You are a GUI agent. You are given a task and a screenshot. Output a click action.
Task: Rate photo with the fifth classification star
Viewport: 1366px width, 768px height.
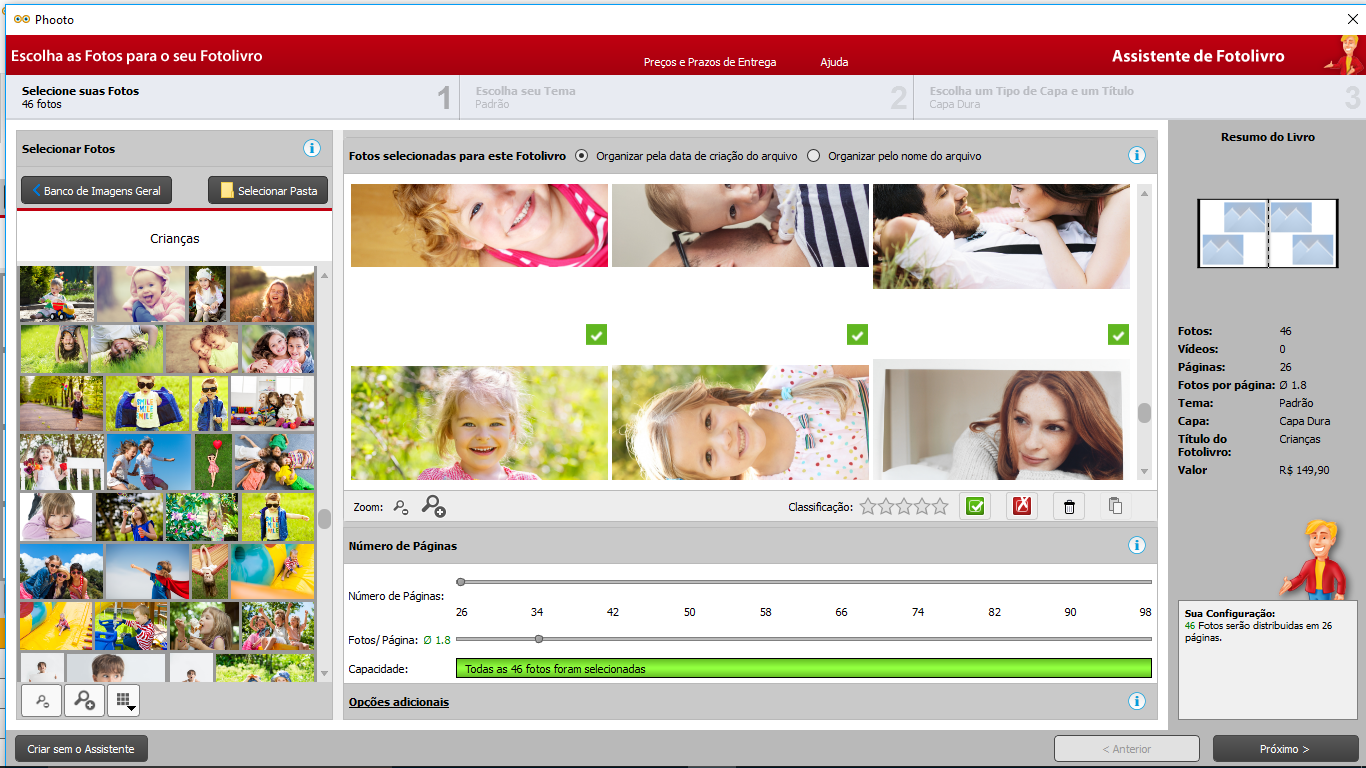(940, 507)
